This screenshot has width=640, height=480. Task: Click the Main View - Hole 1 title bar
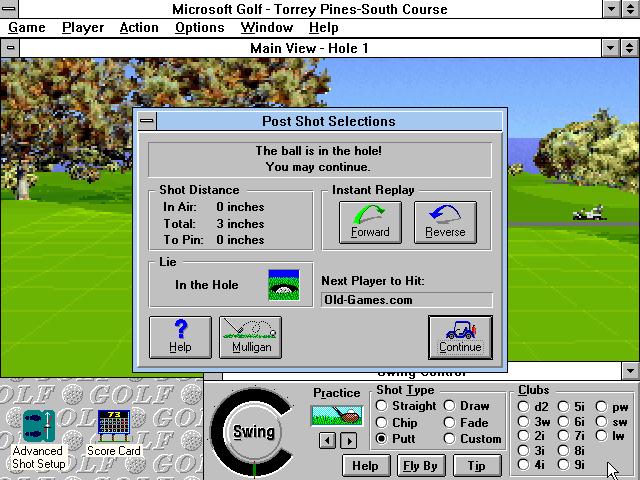click(310, 48)
